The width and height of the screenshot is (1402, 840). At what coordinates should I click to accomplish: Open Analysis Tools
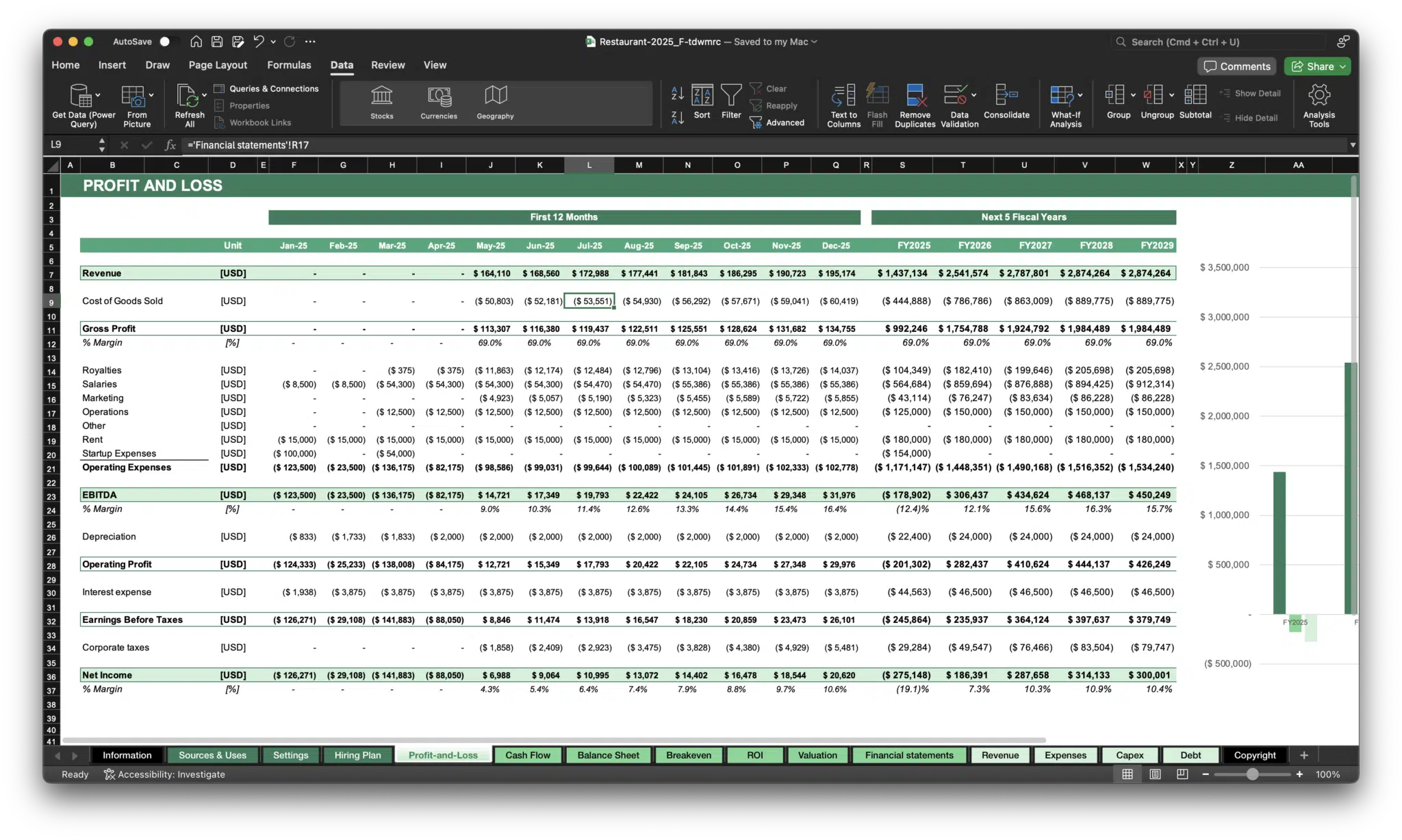coord(1318,105)
